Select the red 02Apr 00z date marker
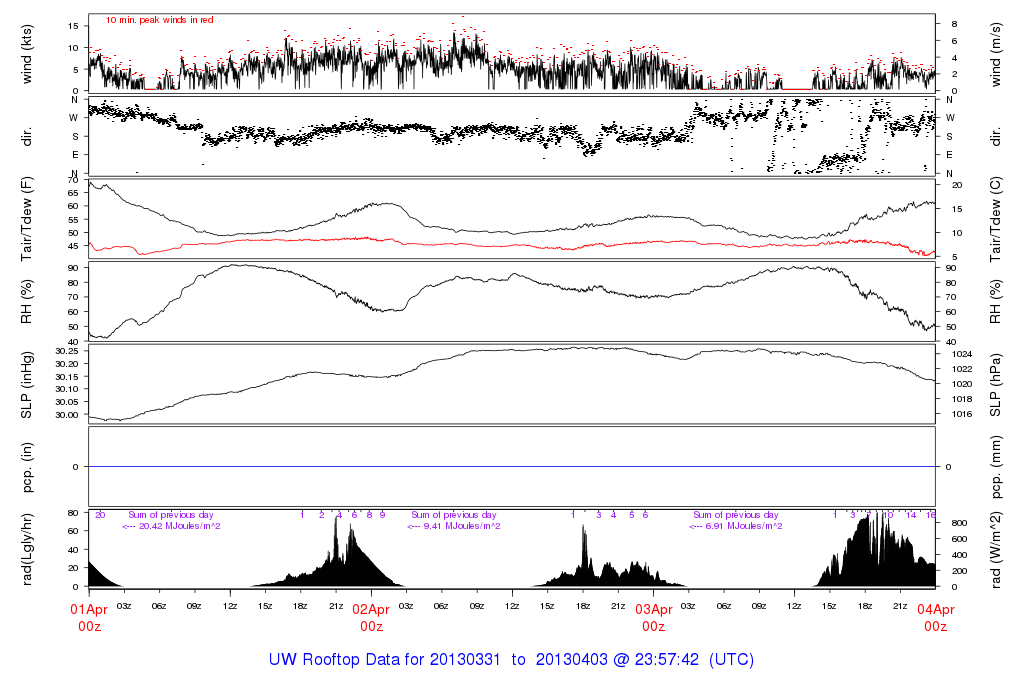The image size is (1024, 700). click(x=371, y=617)
